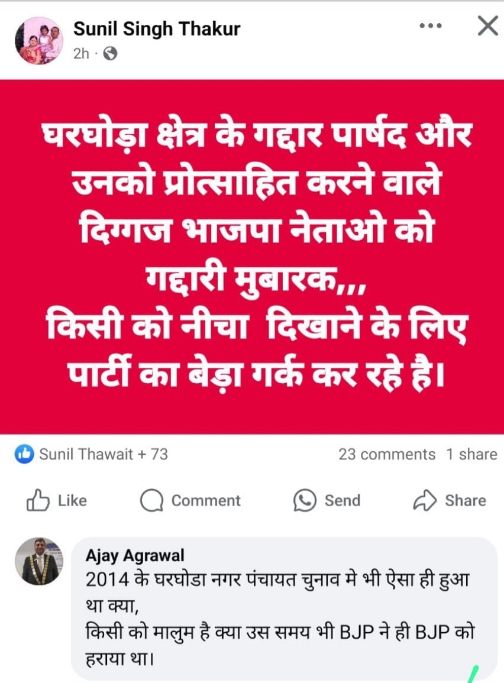Click the blue like reaction icon
Screen dimensions: 504x683
tap(24, 454)
